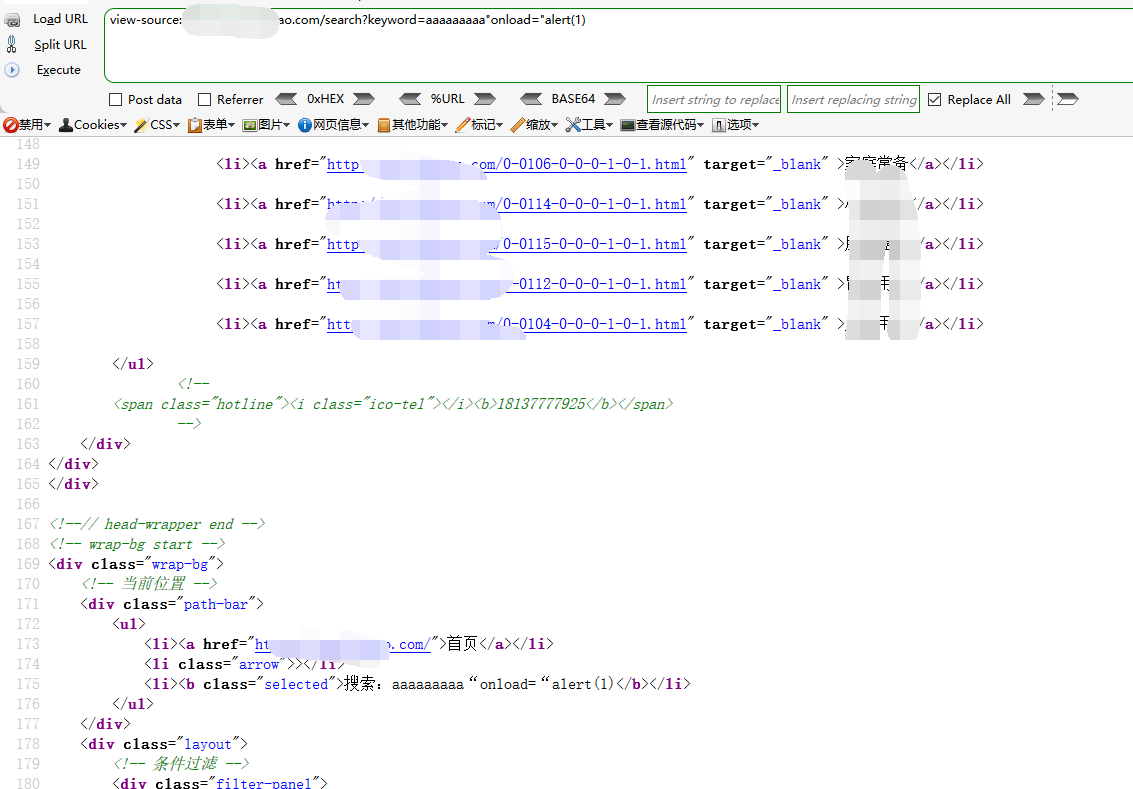
Task: Click the "selected" class value
Action: point(296,684)
